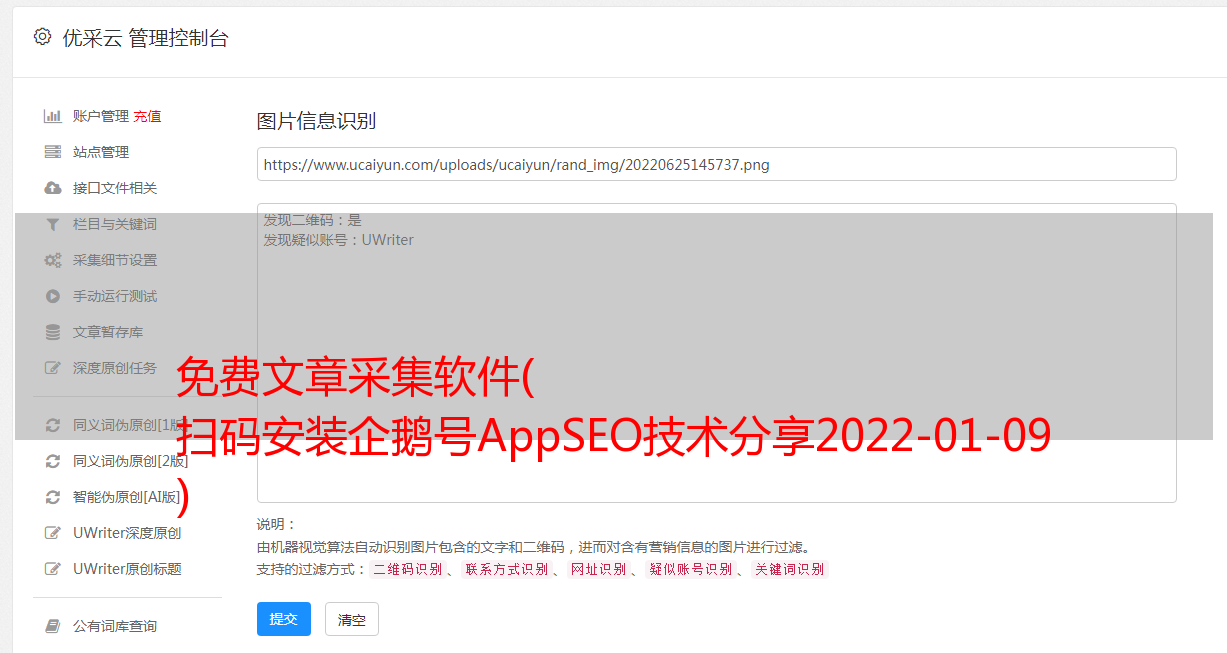Click the 关键词识别 tag
This screenshot has height=653, width=1227.
790,569
